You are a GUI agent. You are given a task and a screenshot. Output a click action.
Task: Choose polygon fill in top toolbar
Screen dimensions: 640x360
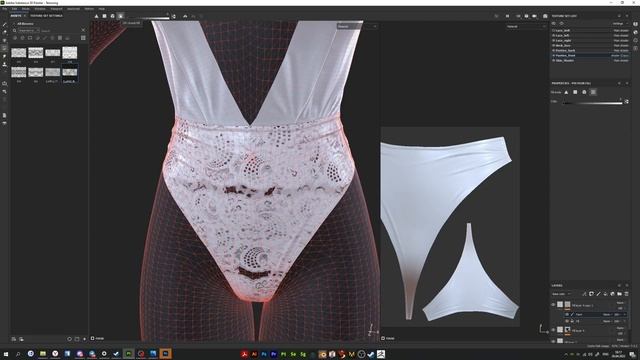(x=104, y=16)
